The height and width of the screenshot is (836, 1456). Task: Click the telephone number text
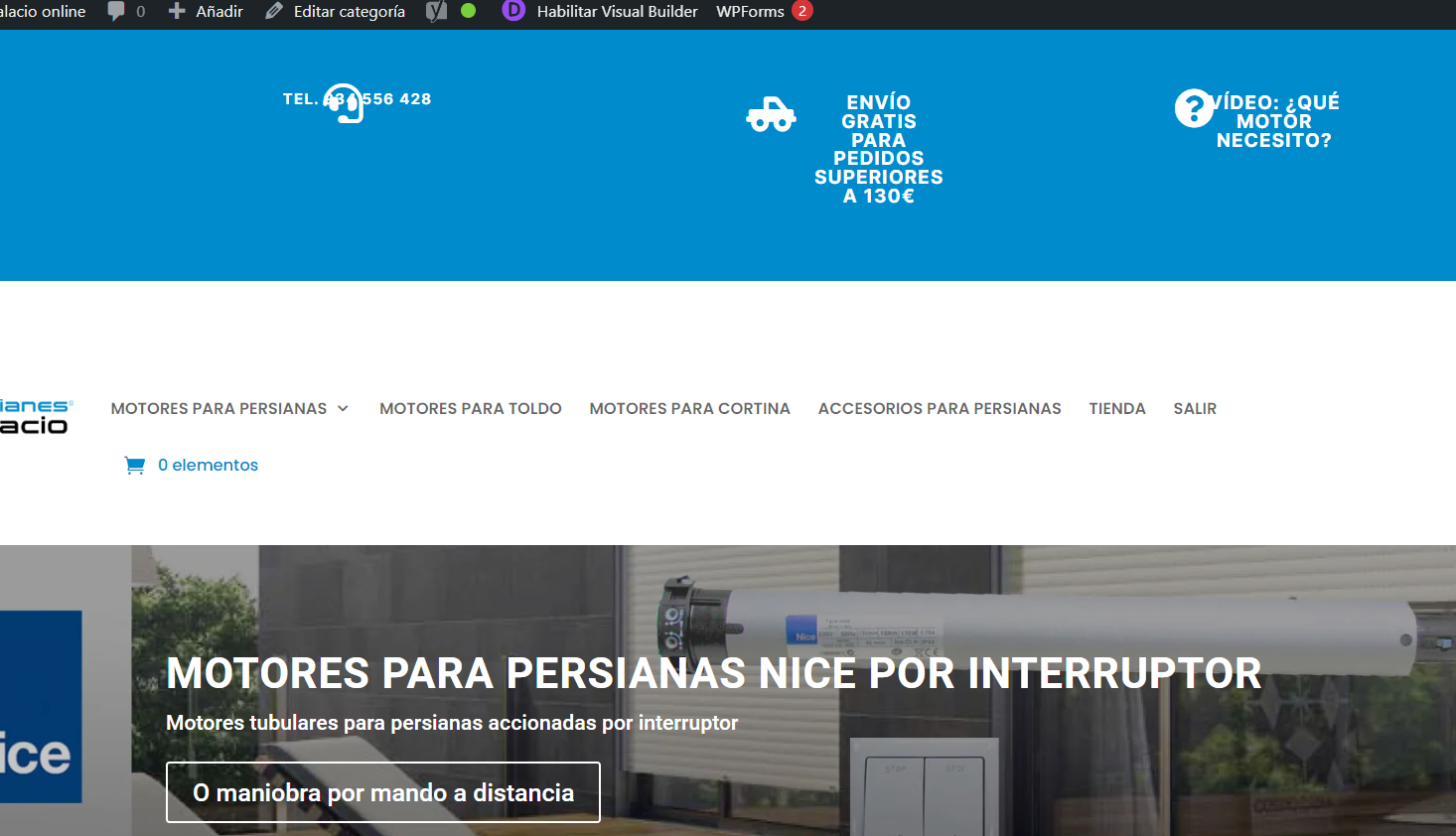coord(358,99)
